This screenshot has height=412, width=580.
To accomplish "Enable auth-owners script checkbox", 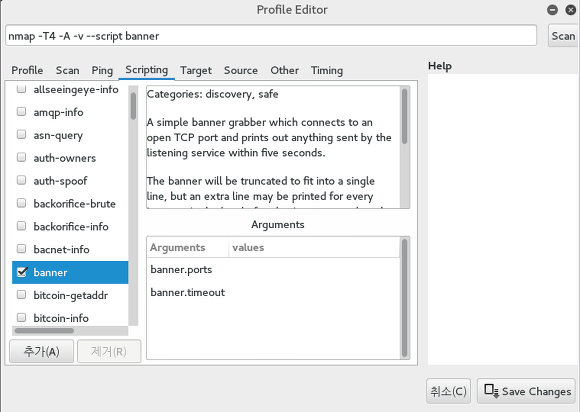I will [x=21, y=157].
